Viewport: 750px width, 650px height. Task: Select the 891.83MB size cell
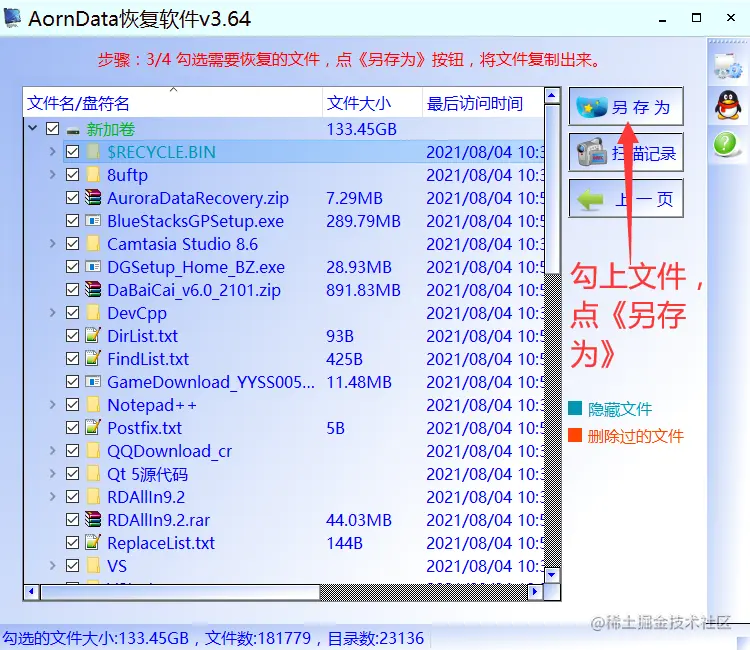pos(363,290)
